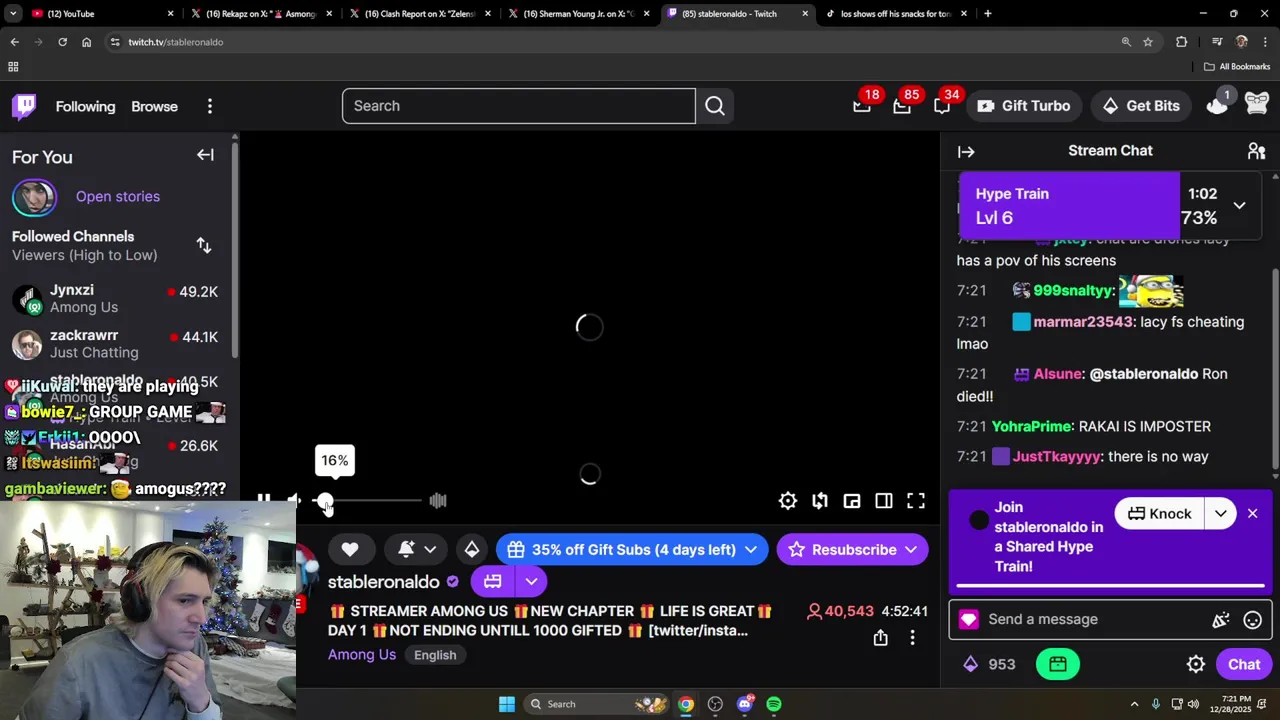Open the Resubscribe dropdown
The width and height of the screenshot is (1280, 720).
(852, 550)
